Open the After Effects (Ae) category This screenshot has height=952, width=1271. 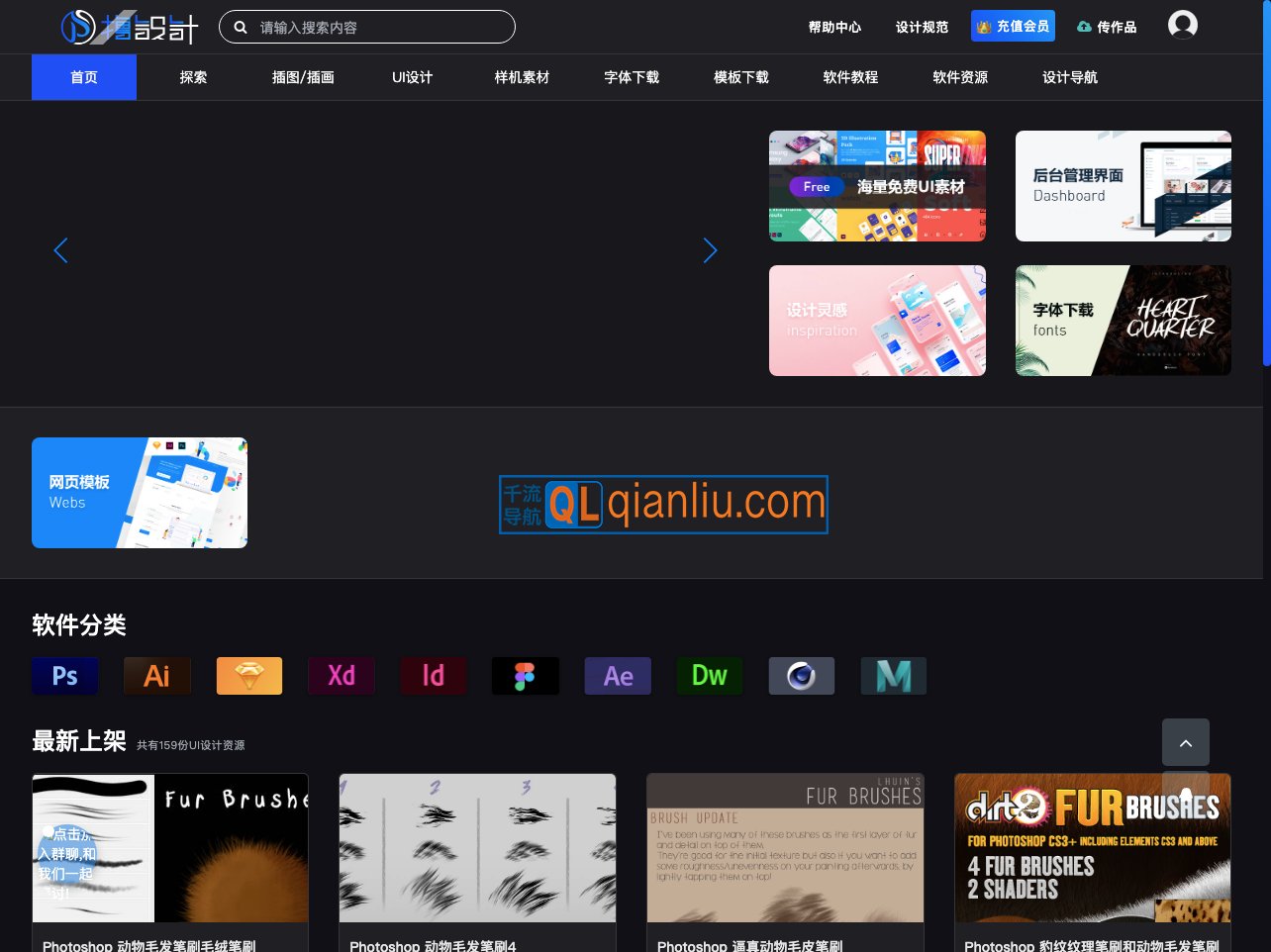(x=617, y=676)
